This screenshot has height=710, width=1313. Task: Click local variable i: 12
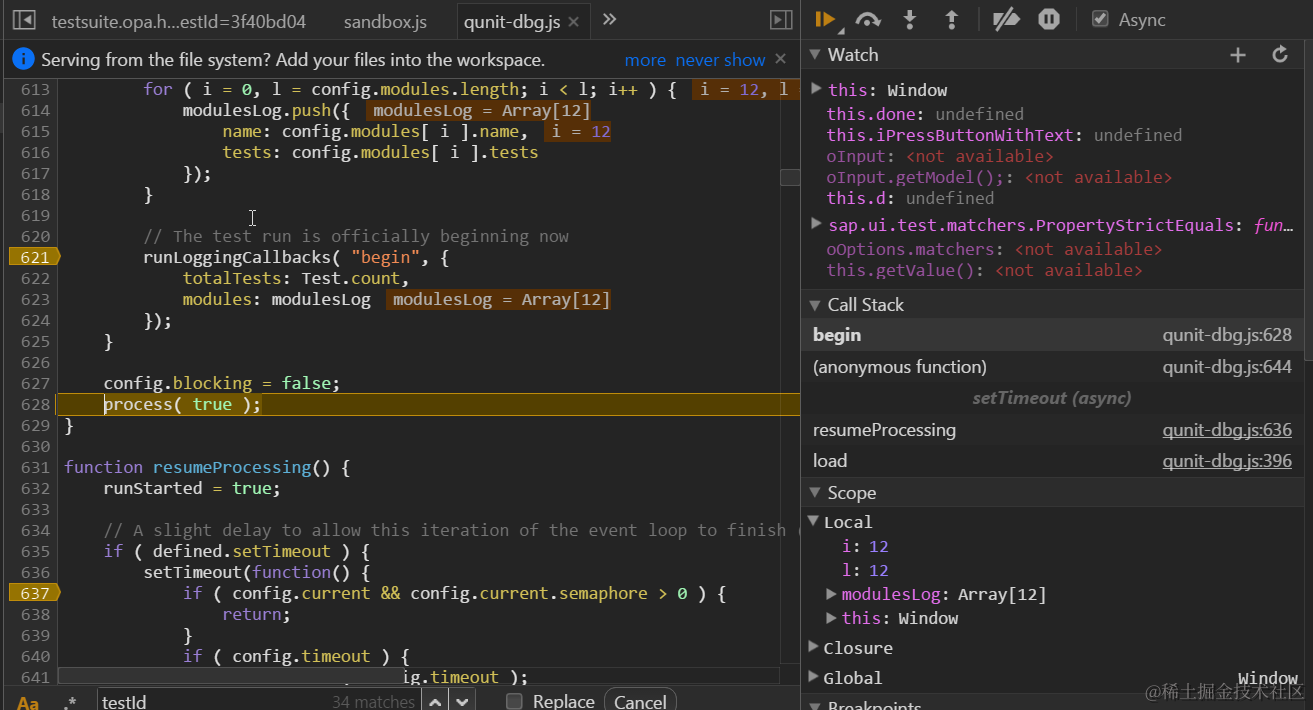865,546
